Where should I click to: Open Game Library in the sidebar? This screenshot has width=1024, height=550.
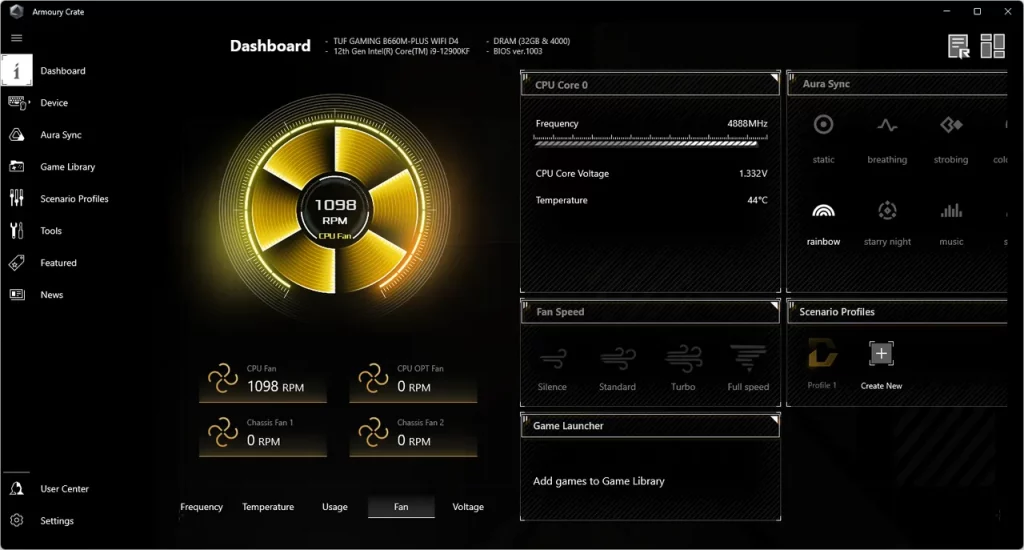pyautogui.click(x=68, y=167)
